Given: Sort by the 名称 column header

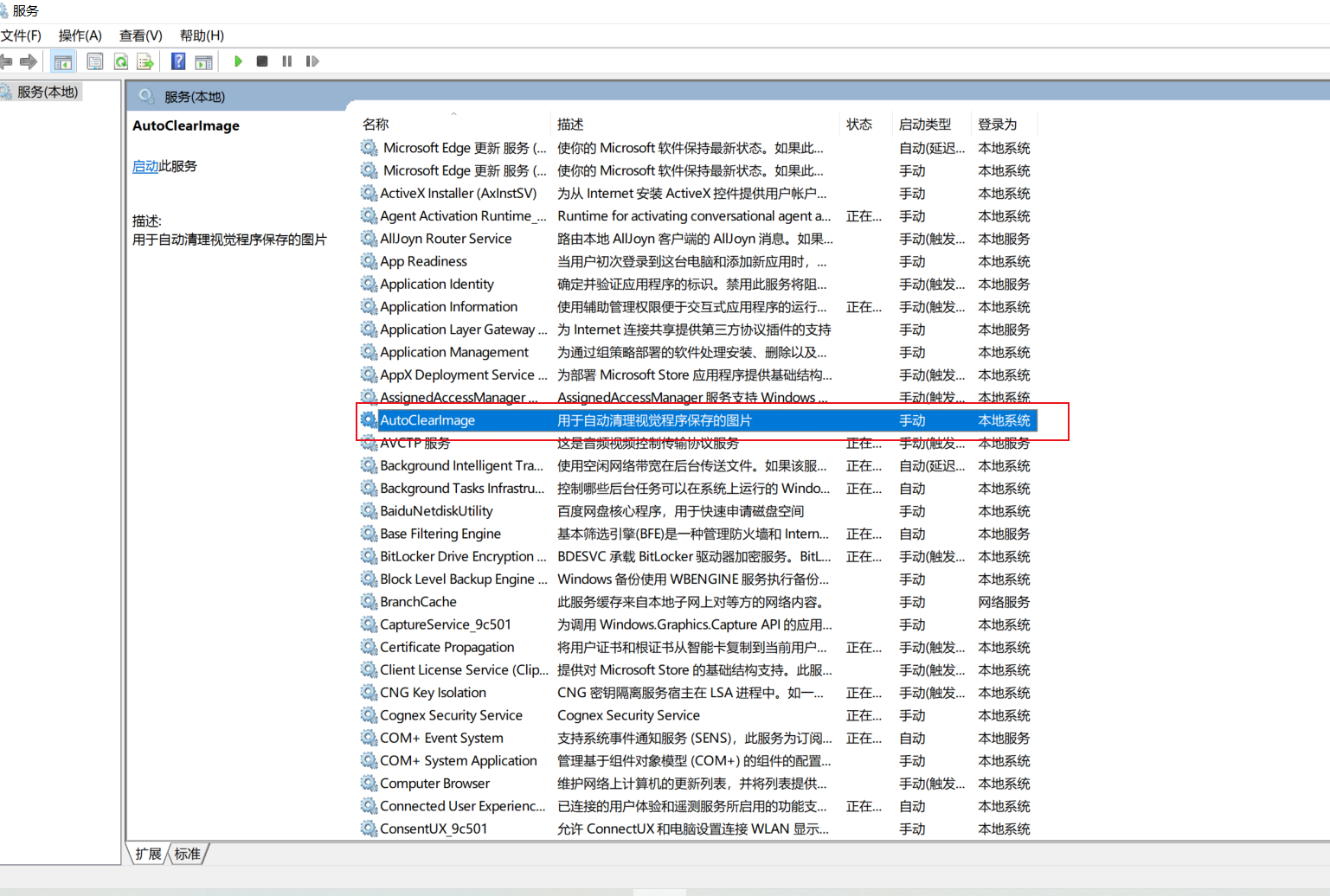Looking at the screenshot, I should [x=376, y=125].
